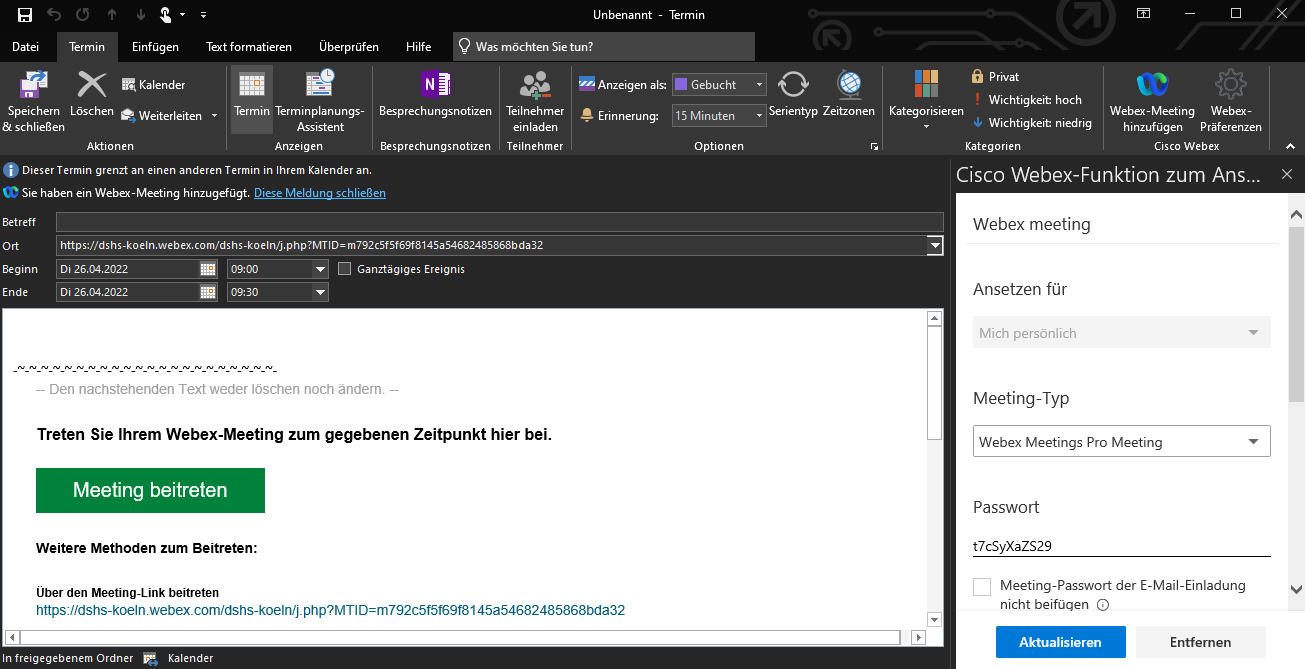Open the Zeitzonen option
The width and height of the screenshot is (1305, 669).
click(x=849, y=96)
